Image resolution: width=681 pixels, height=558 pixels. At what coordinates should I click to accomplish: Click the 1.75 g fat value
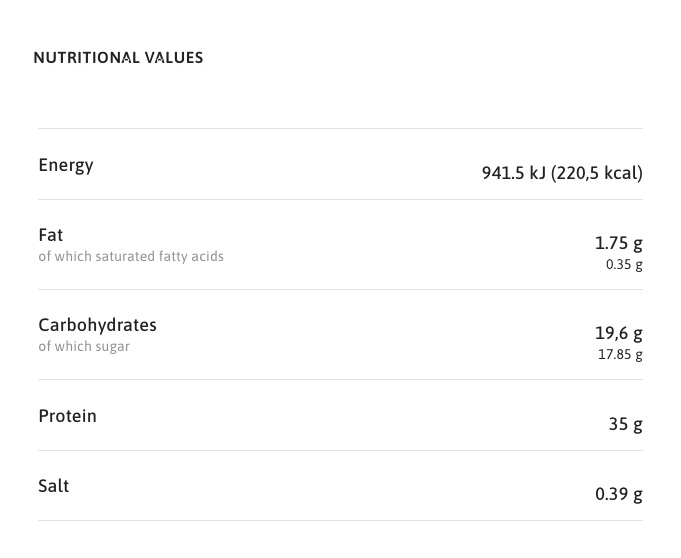[618, 243]
